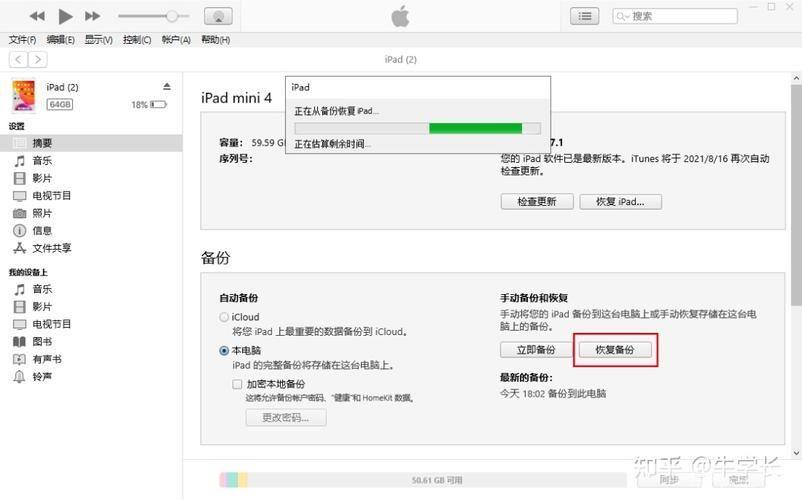This screenshot has width=802, height=500.
Task: Open the 控制(C) menu
Action: pyautogui.click(x=137, y=40)
